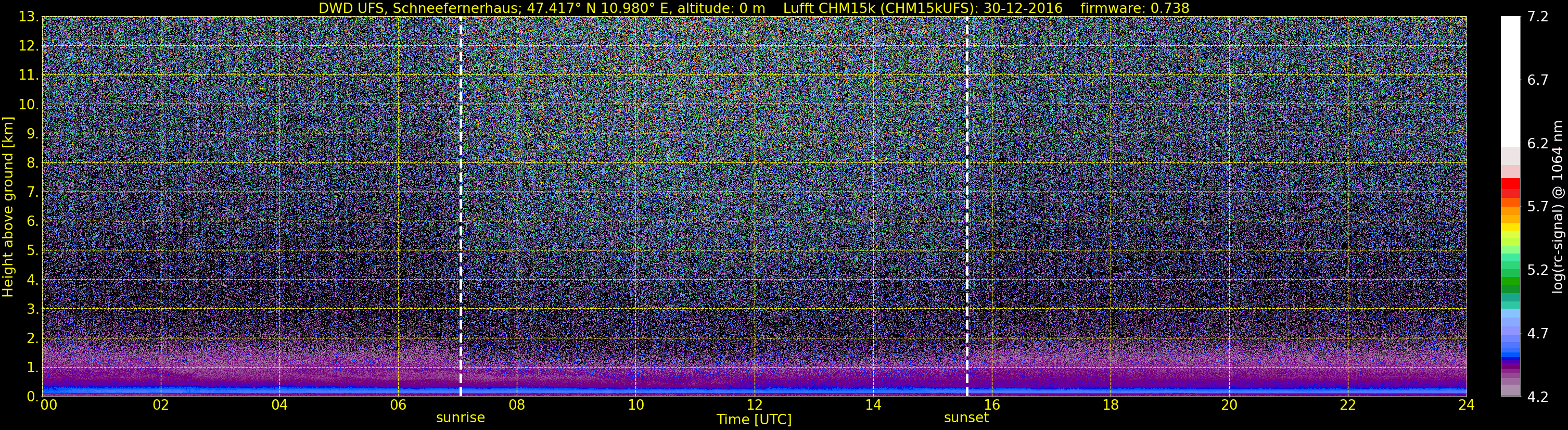
Task: Click the "4.2" colorbar tick label
Action: click(1538, 397)
